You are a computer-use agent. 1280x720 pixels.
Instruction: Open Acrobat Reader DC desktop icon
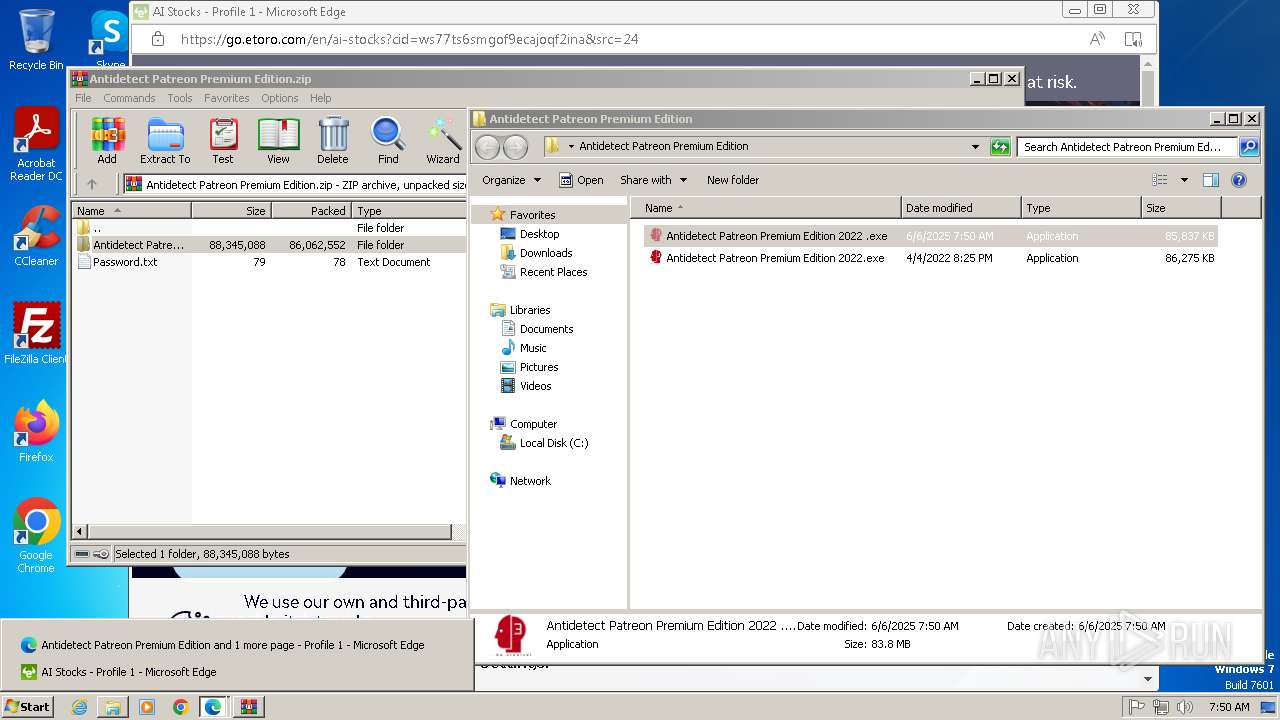36,145
